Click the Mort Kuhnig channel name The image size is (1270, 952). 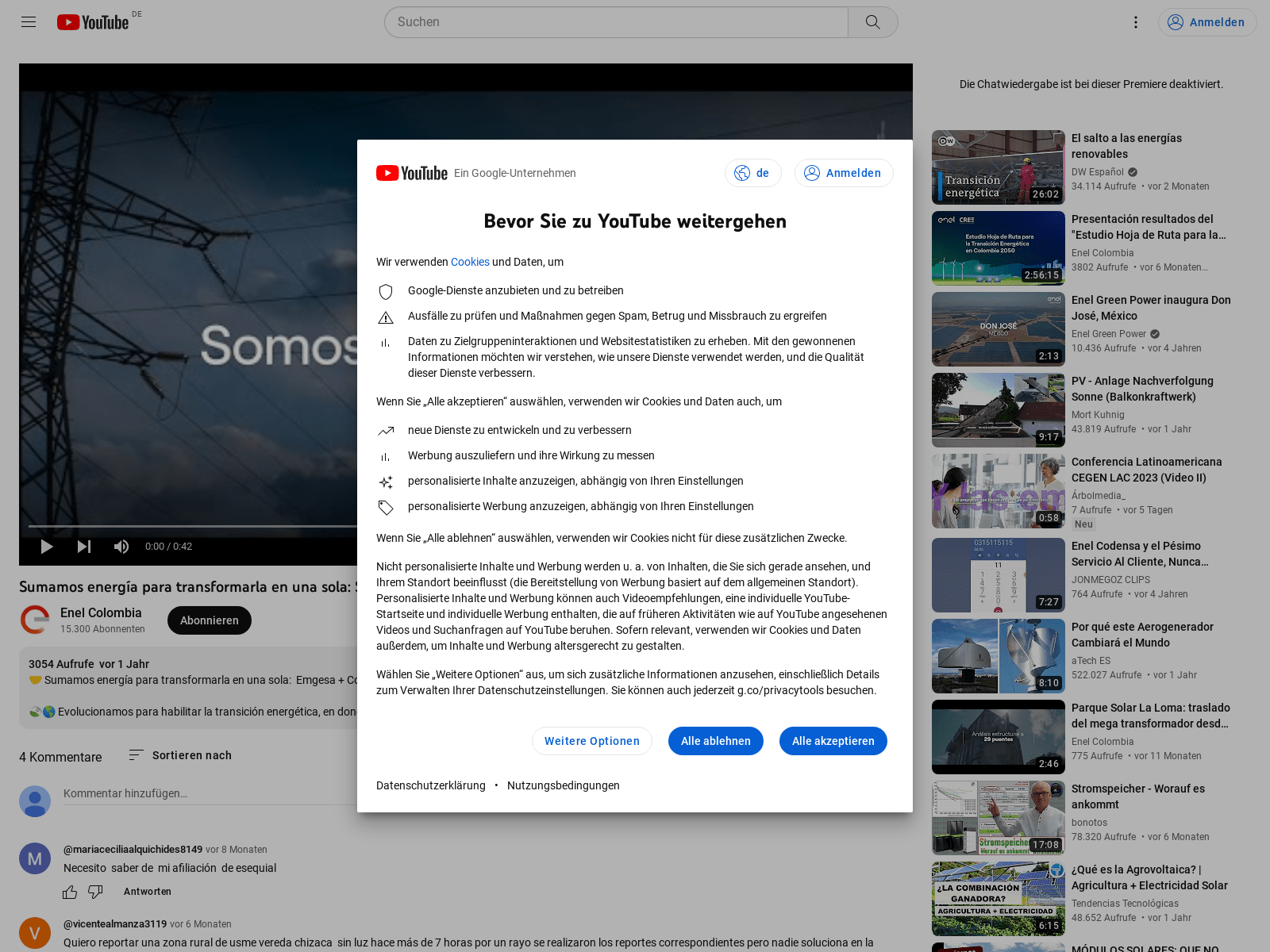click(x=1098, y=415)
